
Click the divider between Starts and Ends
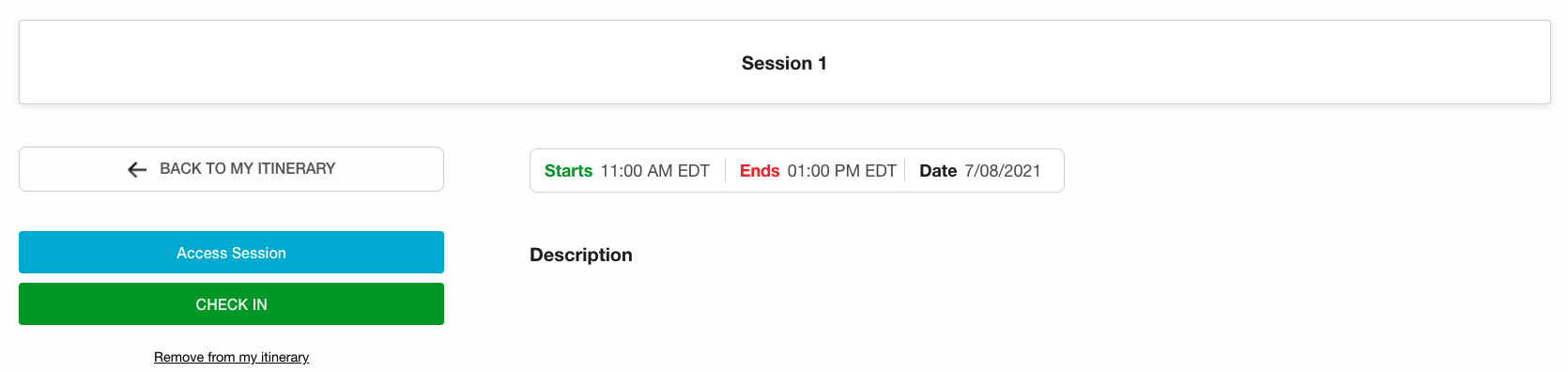[x=725, y=171]
